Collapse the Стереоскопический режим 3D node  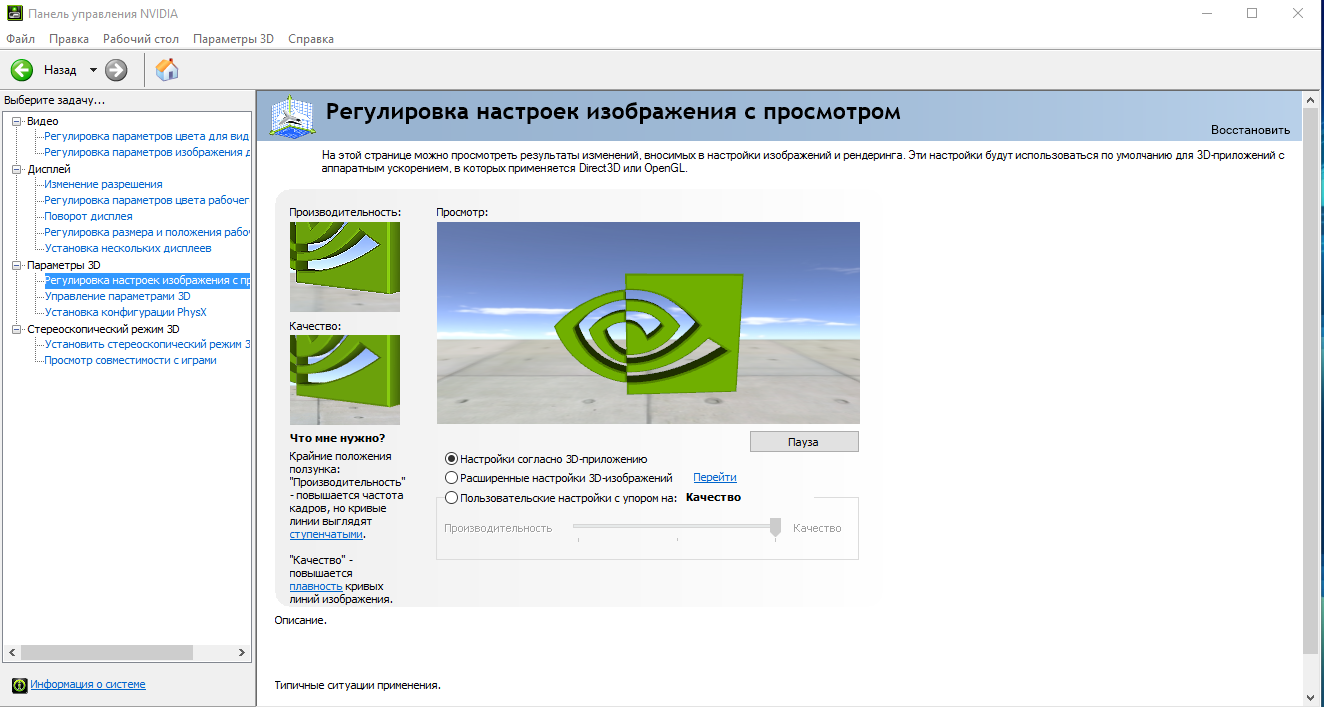click(x=16, y=329)
